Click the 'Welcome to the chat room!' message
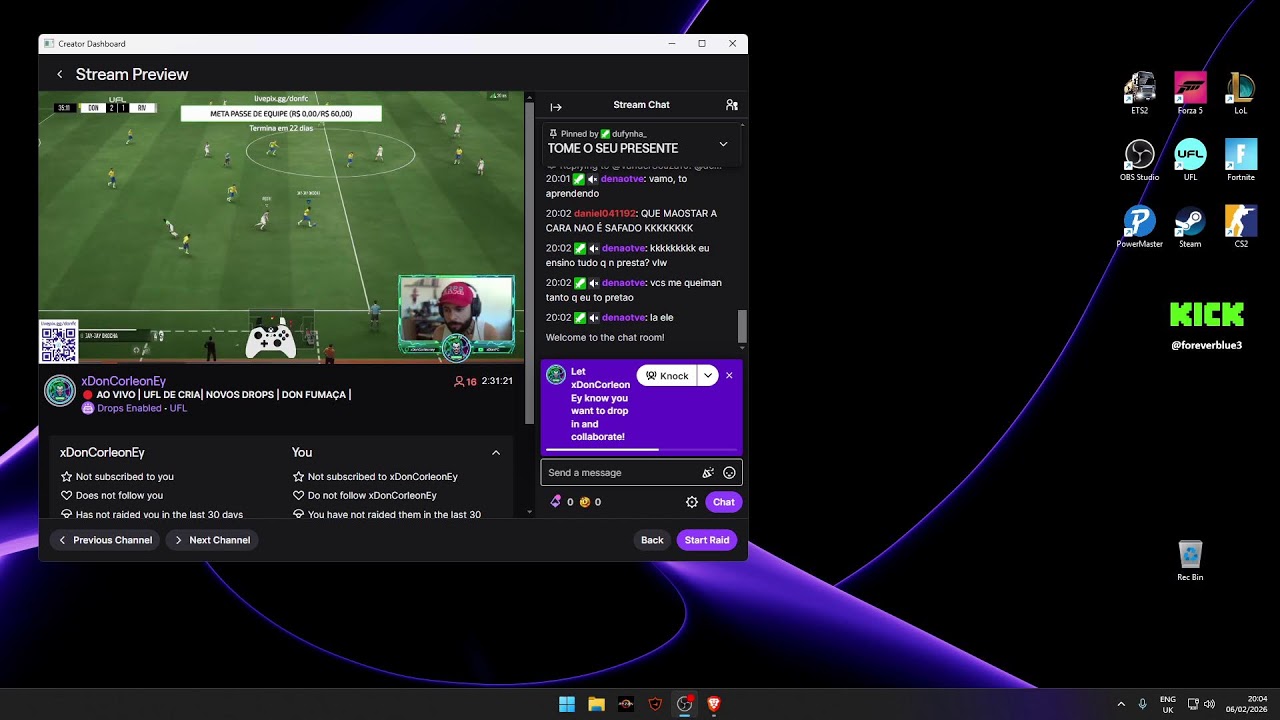This screenshot has width=1280, height=720. pos(605,337)
